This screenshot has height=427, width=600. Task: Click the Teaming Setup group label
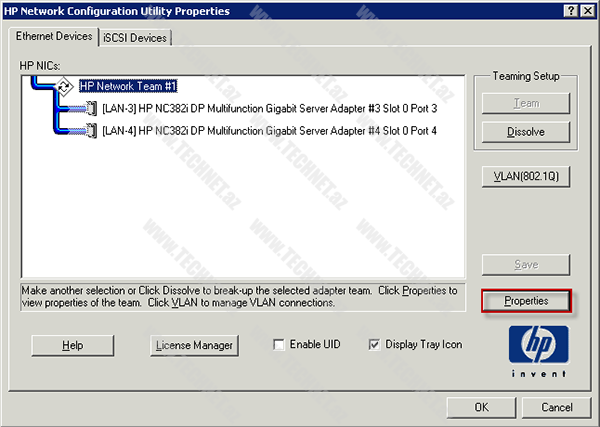526,76
